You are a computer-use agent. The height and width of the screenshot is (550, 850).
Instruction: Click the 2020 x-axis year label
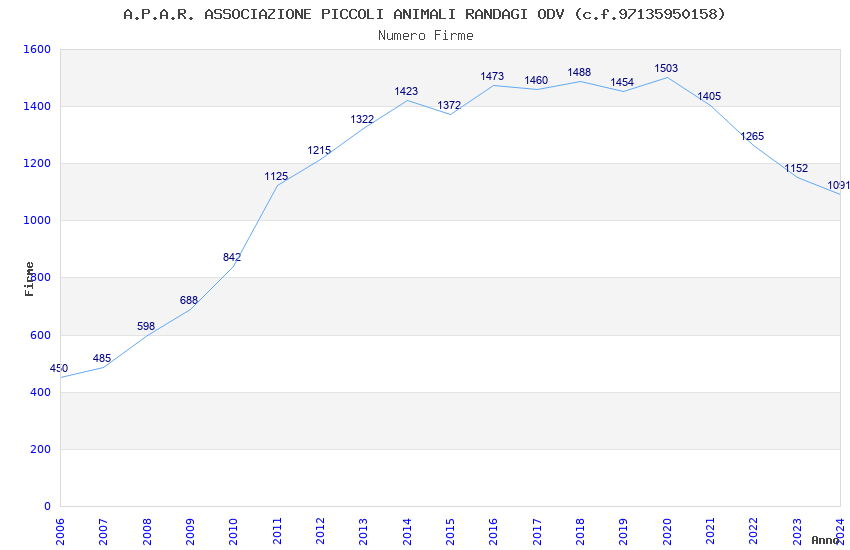(x=667, y=532)
